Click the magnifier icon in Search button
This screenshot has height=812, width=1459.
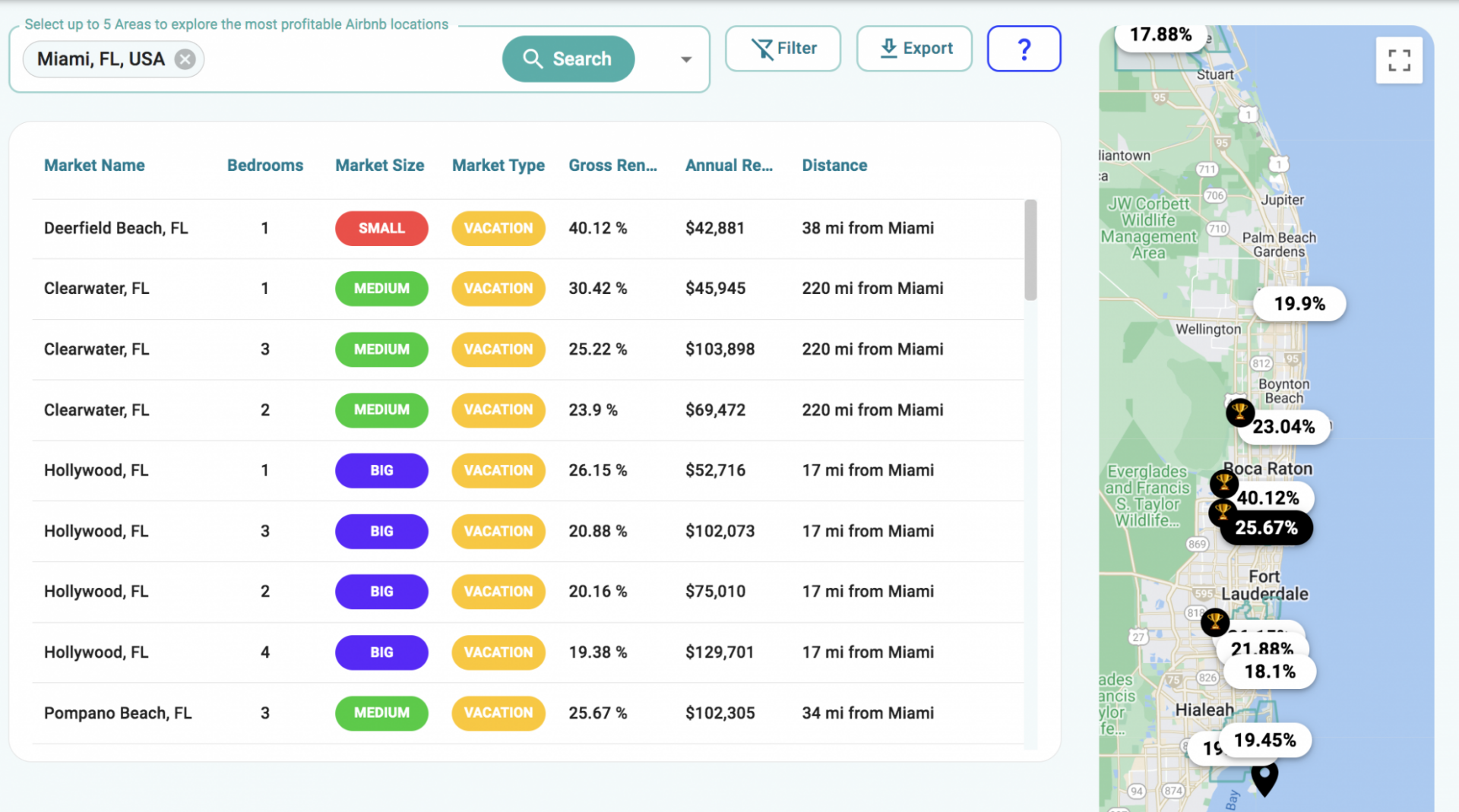pos(533,58)
